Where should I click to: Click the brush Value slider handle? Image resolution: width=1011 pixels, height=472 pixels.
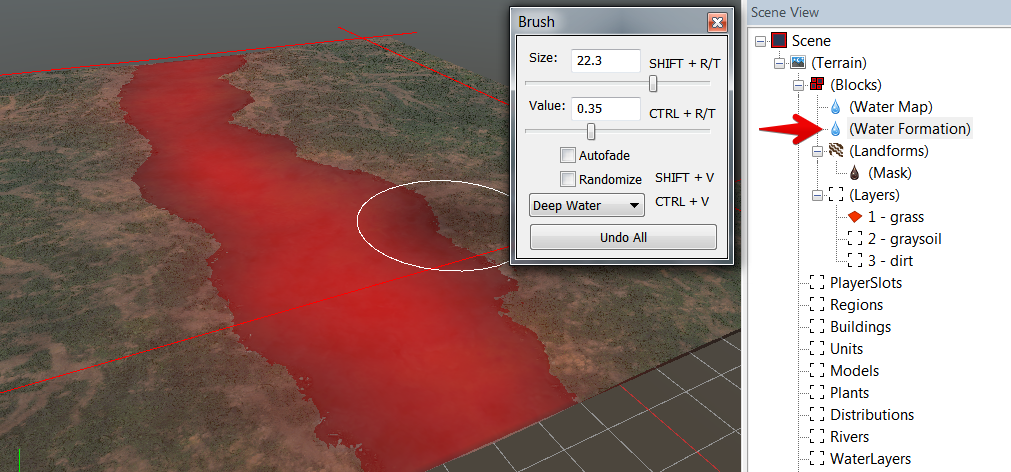point(591,132)
